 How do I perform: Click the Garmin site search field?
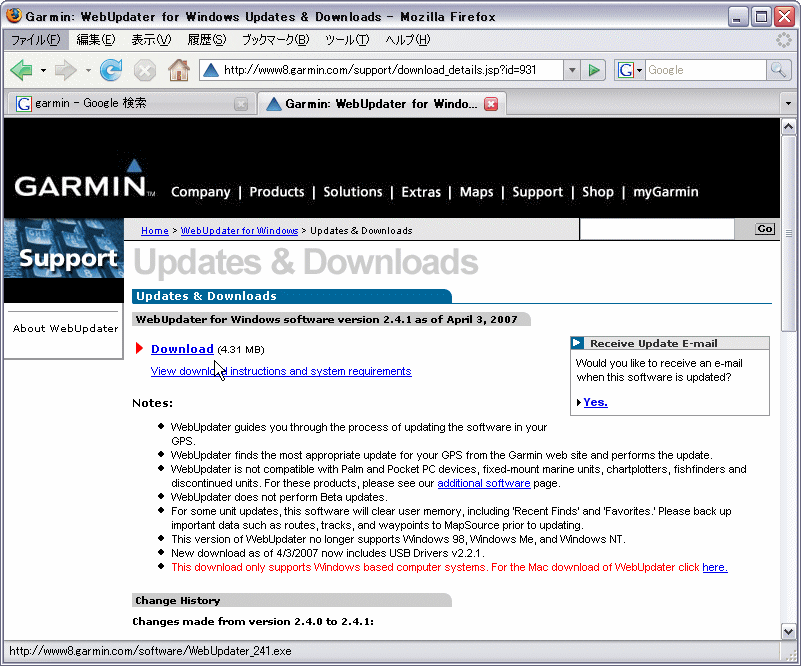point(657,229)
